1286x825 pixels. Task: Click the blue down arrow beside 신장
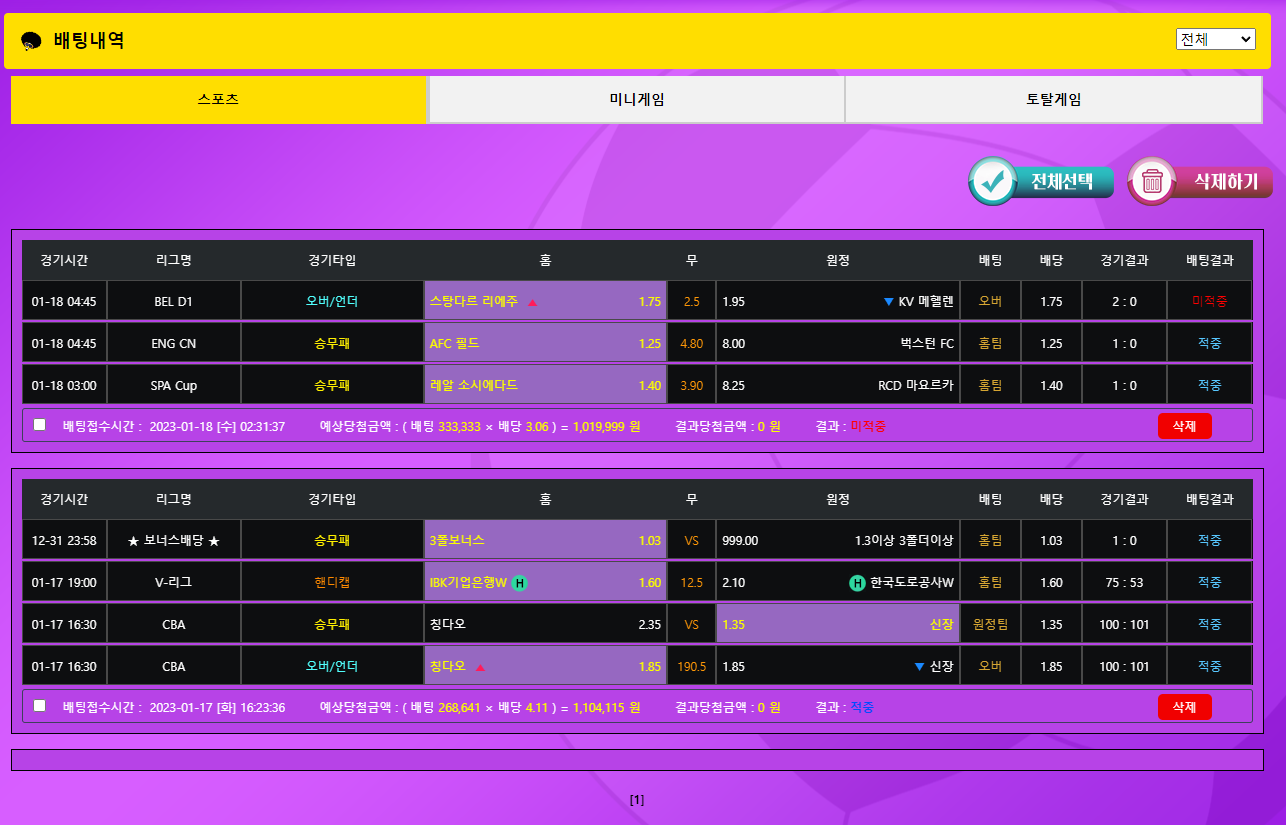(919, 667)
